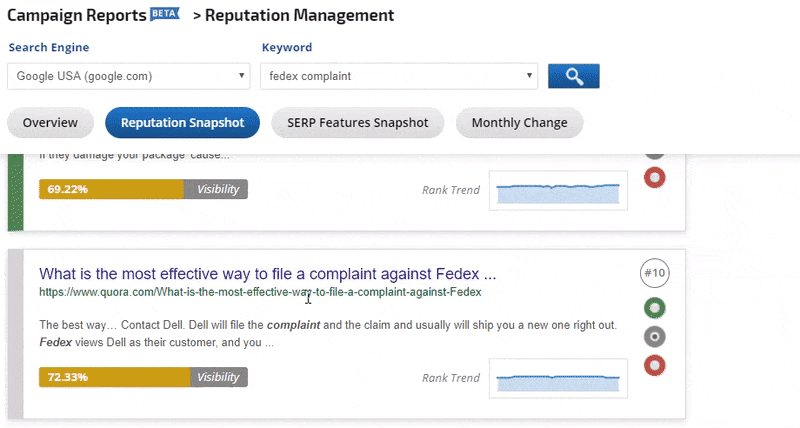Switch to the Overview tab
The width and height of the screenshot is (800, 428).
(50, 123)
